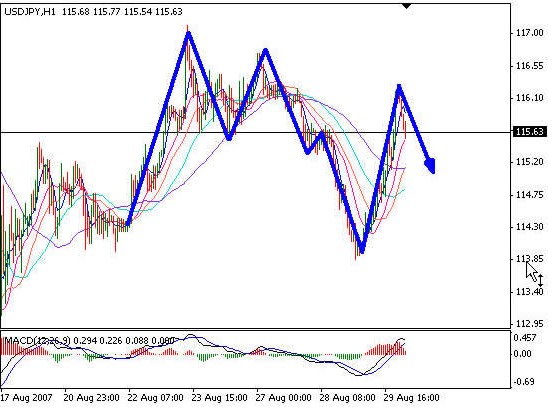553x408 pixels.
Task: Click the MACD(12,26,9) indicator label
Action: pos(37,341)
